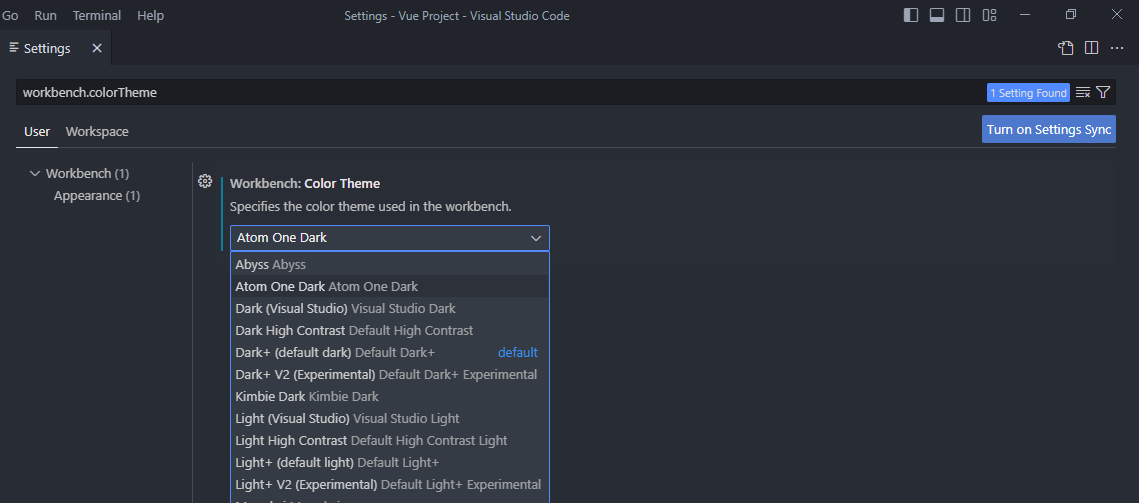This screenshot has height=503, width=1139.
Task: Switch to User settings tab
Action: click(37, 132)
